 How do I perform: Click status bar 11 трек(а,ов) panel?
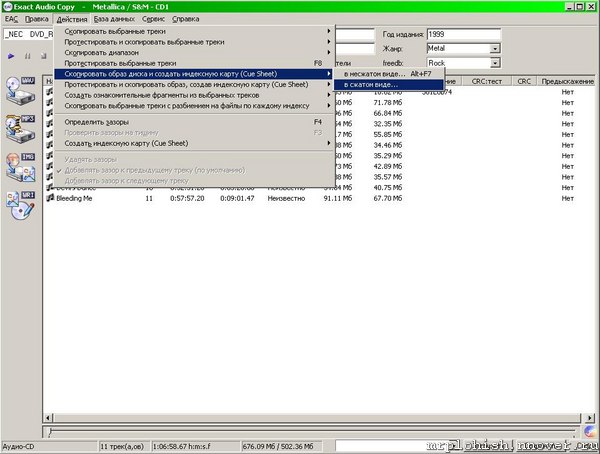[124, 446]
